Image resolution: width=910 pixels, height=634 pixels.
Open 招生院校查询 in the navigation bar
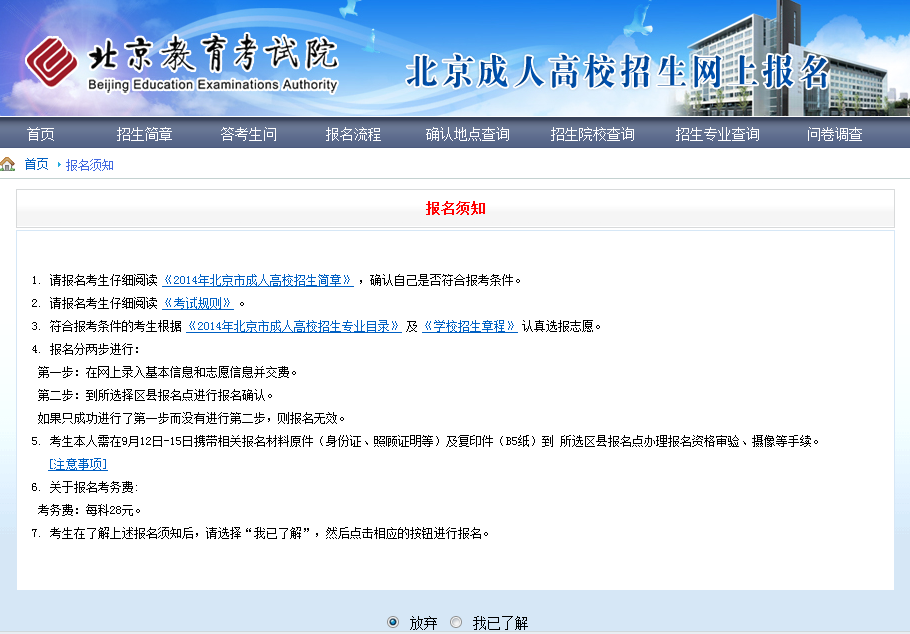point(592,134)
